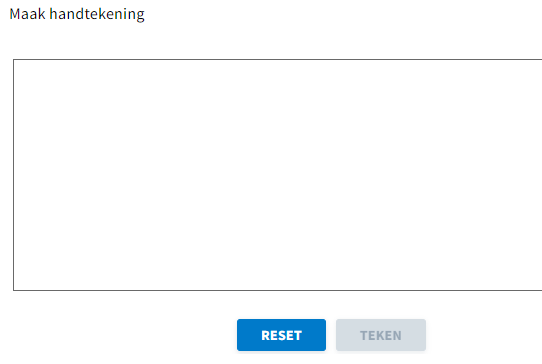Click the greyed-out TEKEN button
The height and width of the screenshot is (364, 542).
click(381, 335)
